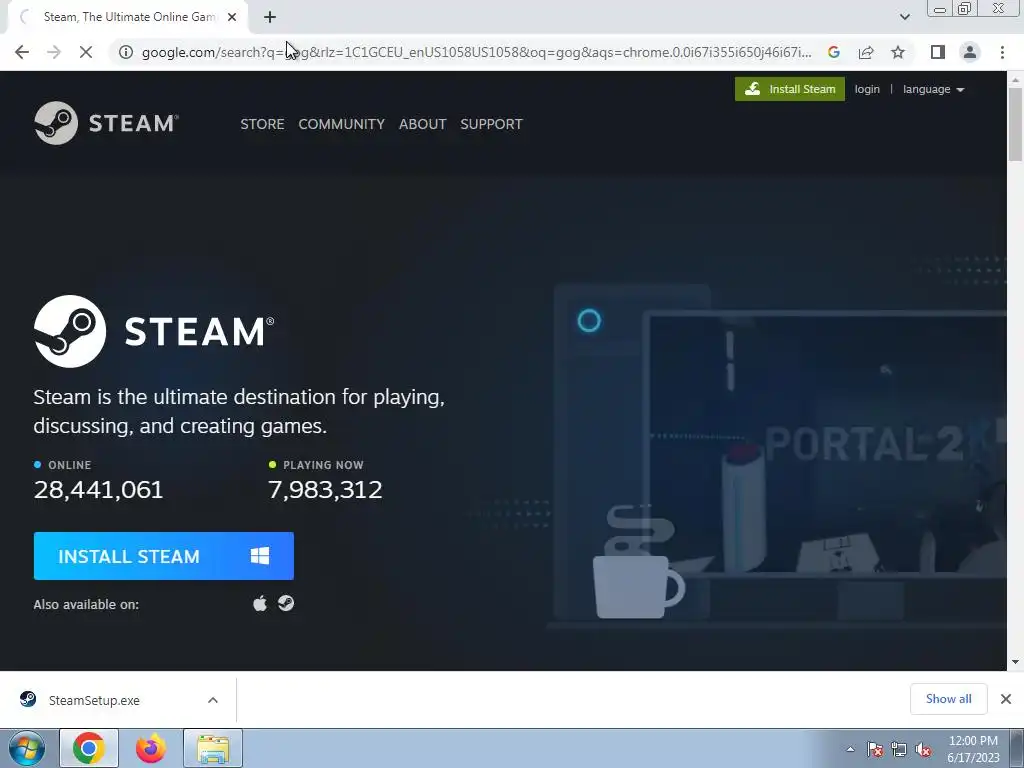The image size is (1024, 768).
Task: Click the SteamOS download icon
Action: click(x=286, y=603)
